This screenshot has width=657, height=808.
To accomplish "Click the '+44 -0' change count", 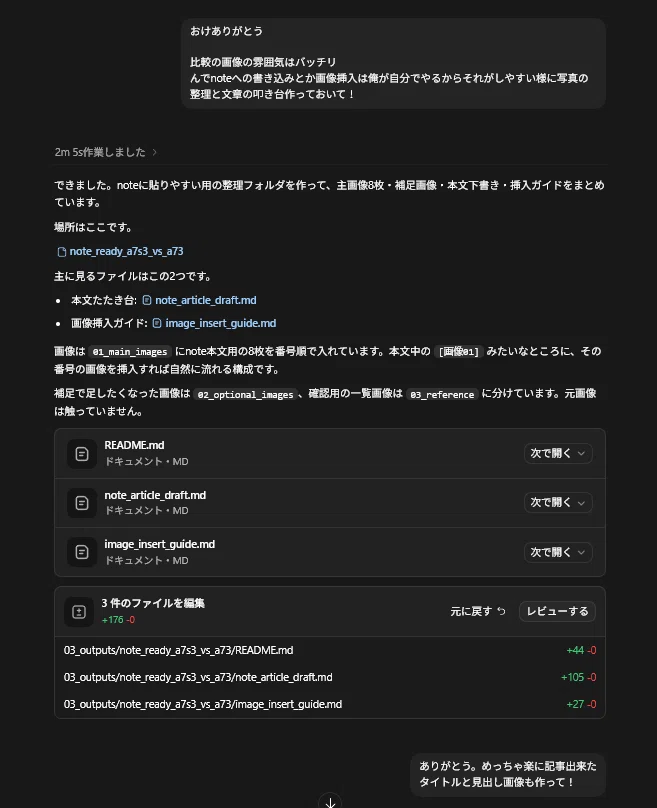I will (581, 650).
